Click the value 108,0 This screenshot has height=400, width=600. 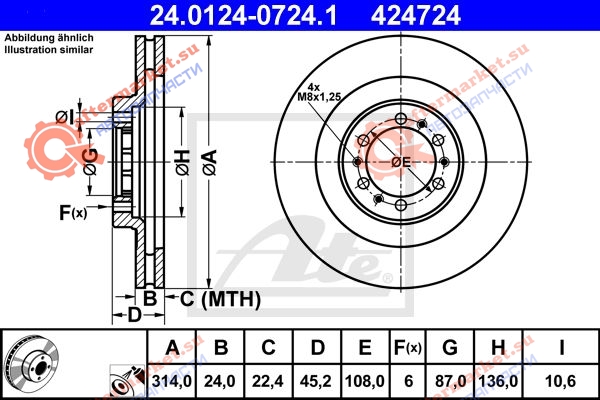[x=365, y=381]
